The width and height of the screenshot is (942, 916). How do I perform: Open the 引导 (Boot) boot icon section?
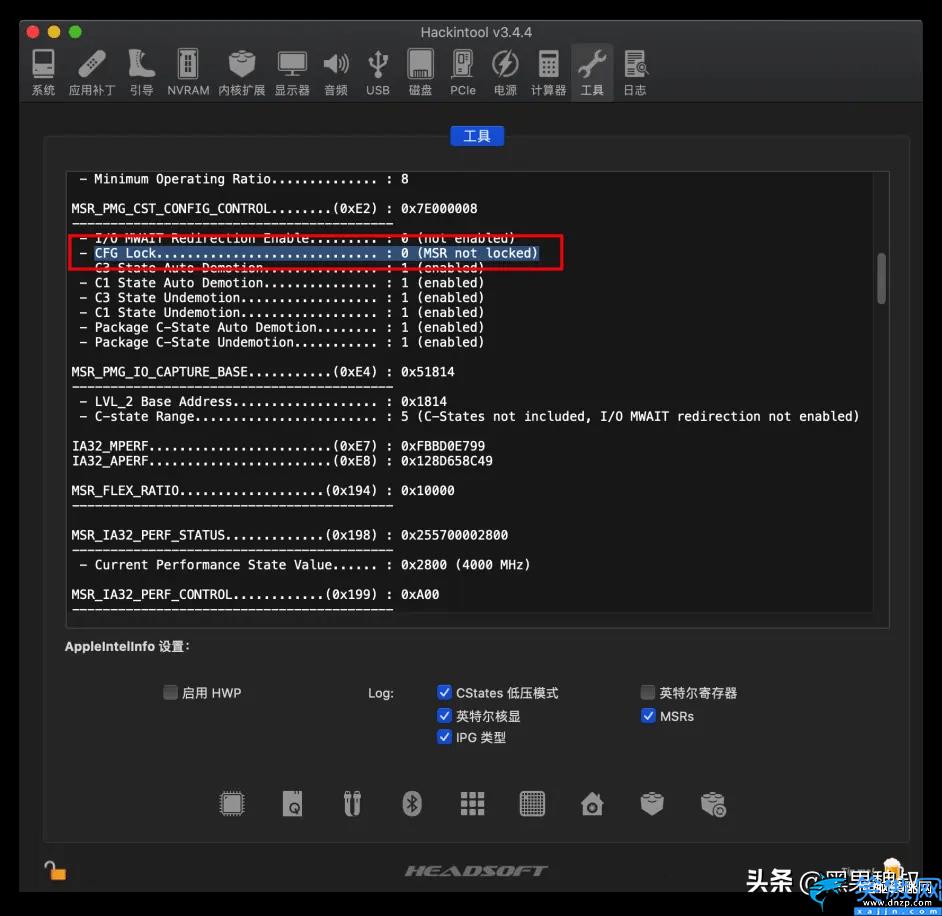coord(141,72)
